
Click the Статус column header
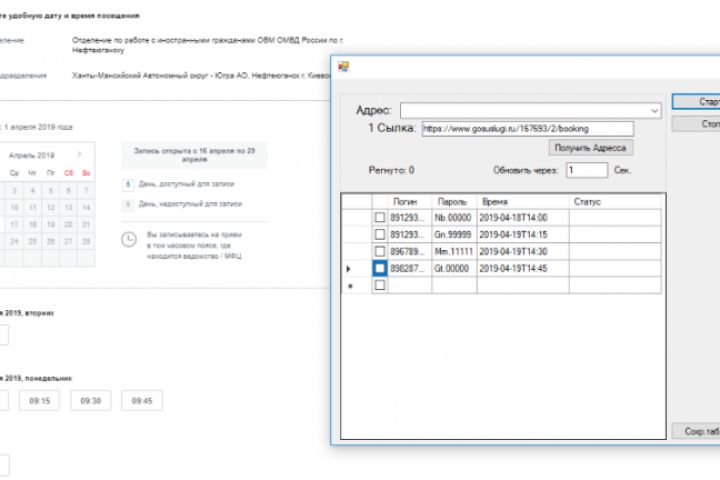615,202
